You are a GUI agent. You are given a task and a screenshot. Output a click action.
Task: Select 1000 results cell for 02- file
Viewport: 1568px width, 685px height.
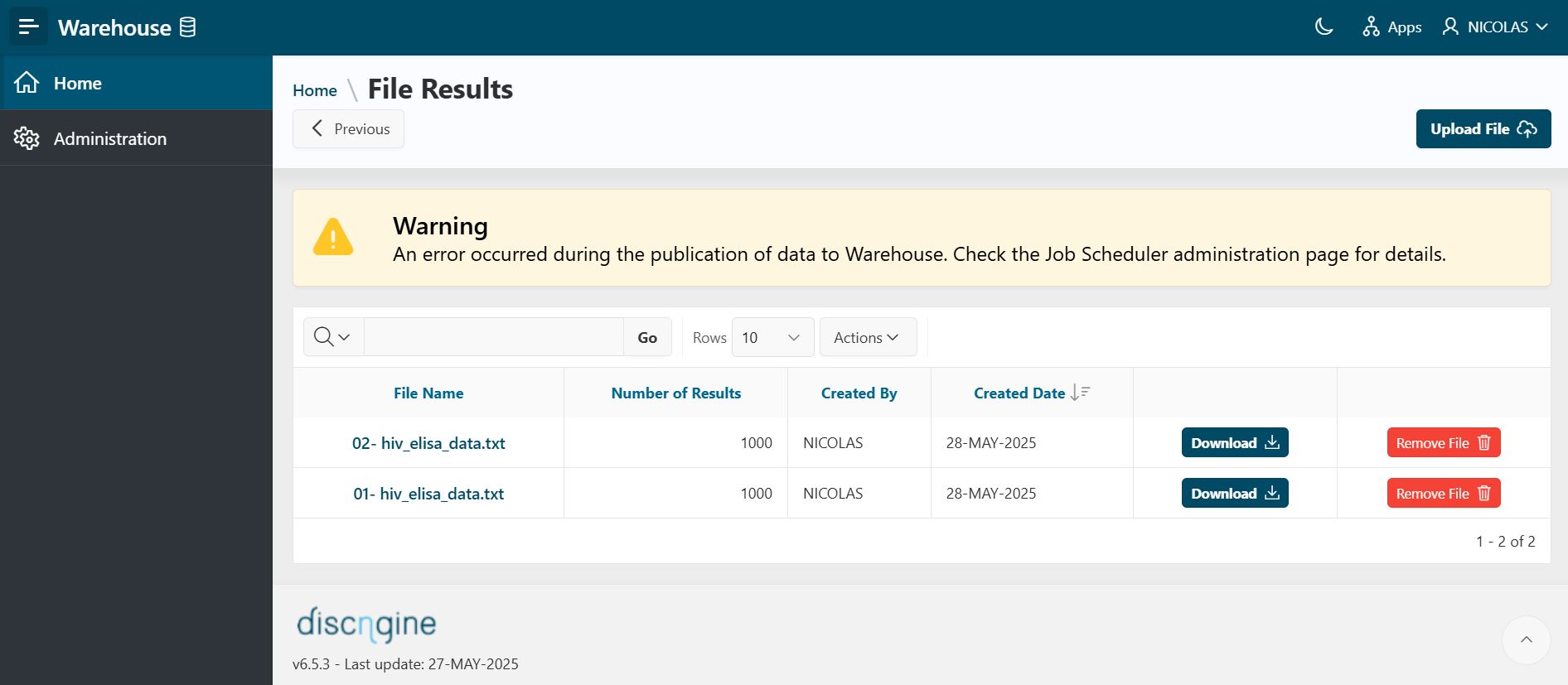click(x=675, y=443)
